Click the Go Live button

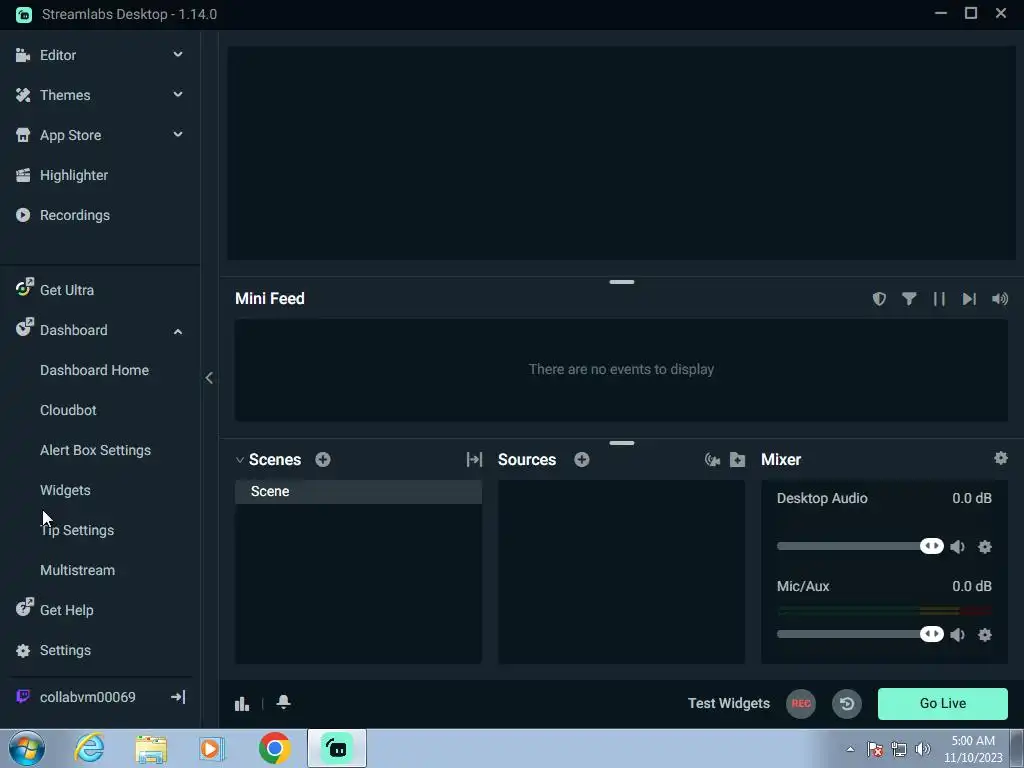pos(942,703)
